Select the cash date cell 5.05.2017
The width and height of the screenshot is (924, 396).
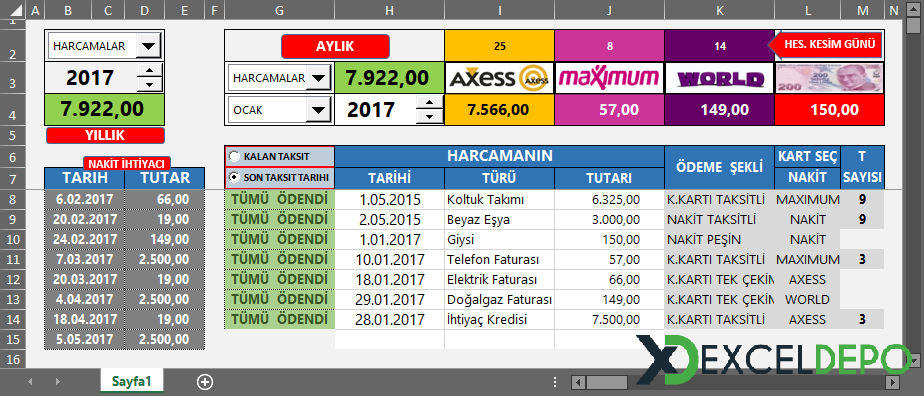(x=84, y=339)
